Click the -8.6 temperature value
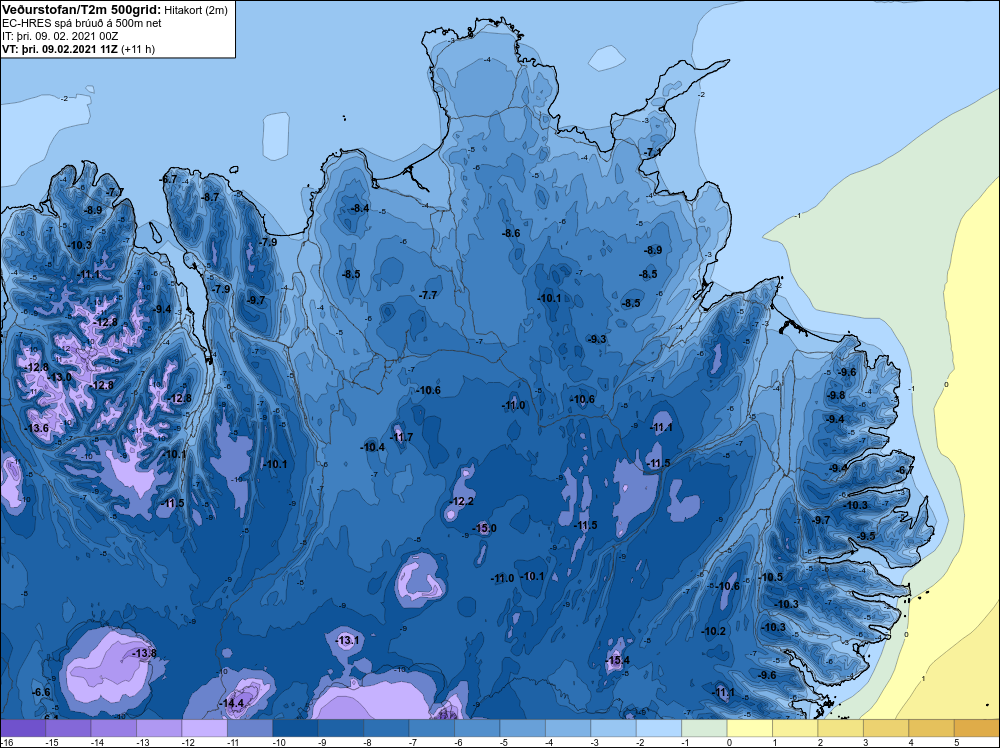1000x748 pixels. [511, 233]
